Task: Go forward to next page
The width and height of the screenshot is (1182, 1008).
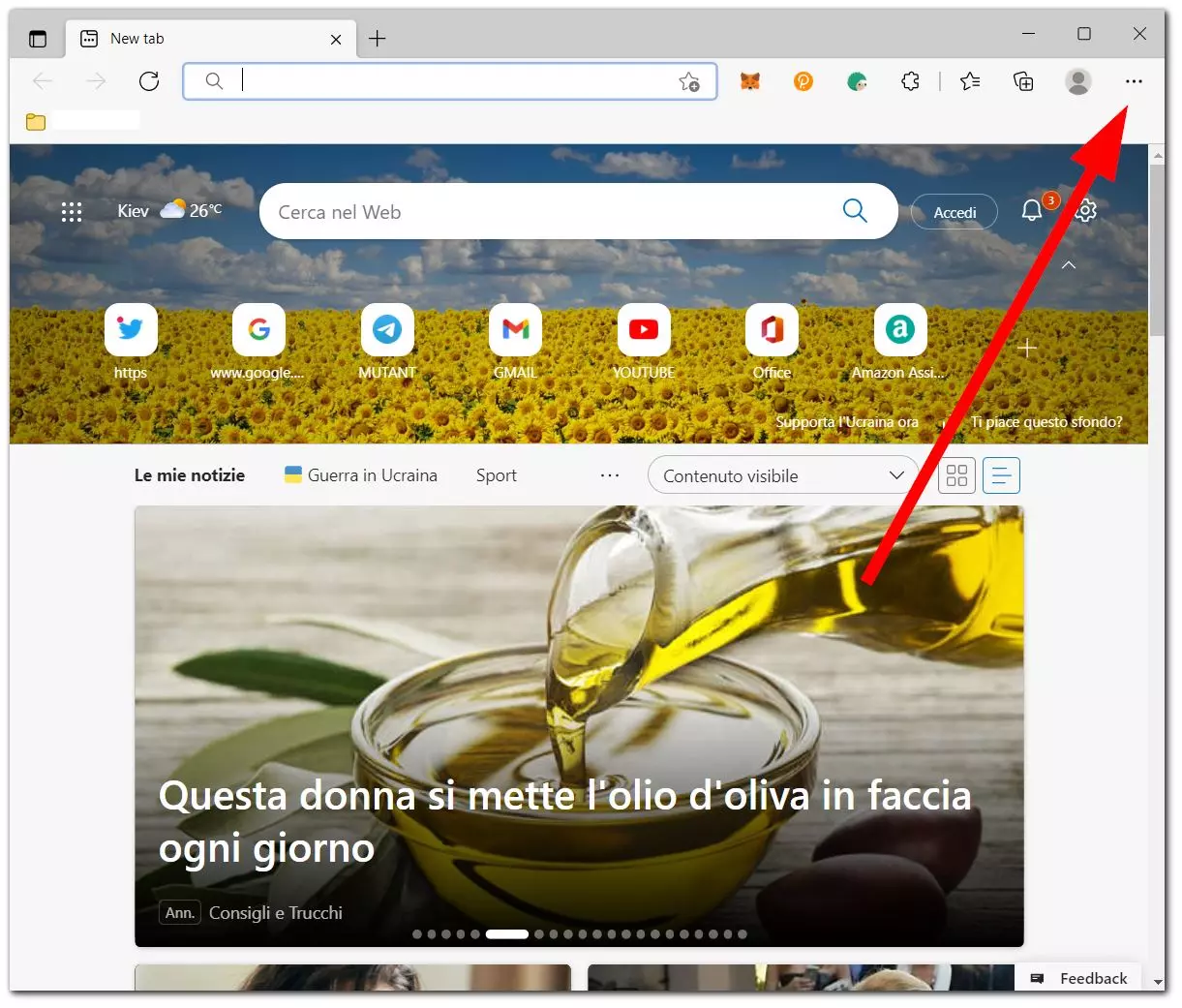Action: [96, 81]
